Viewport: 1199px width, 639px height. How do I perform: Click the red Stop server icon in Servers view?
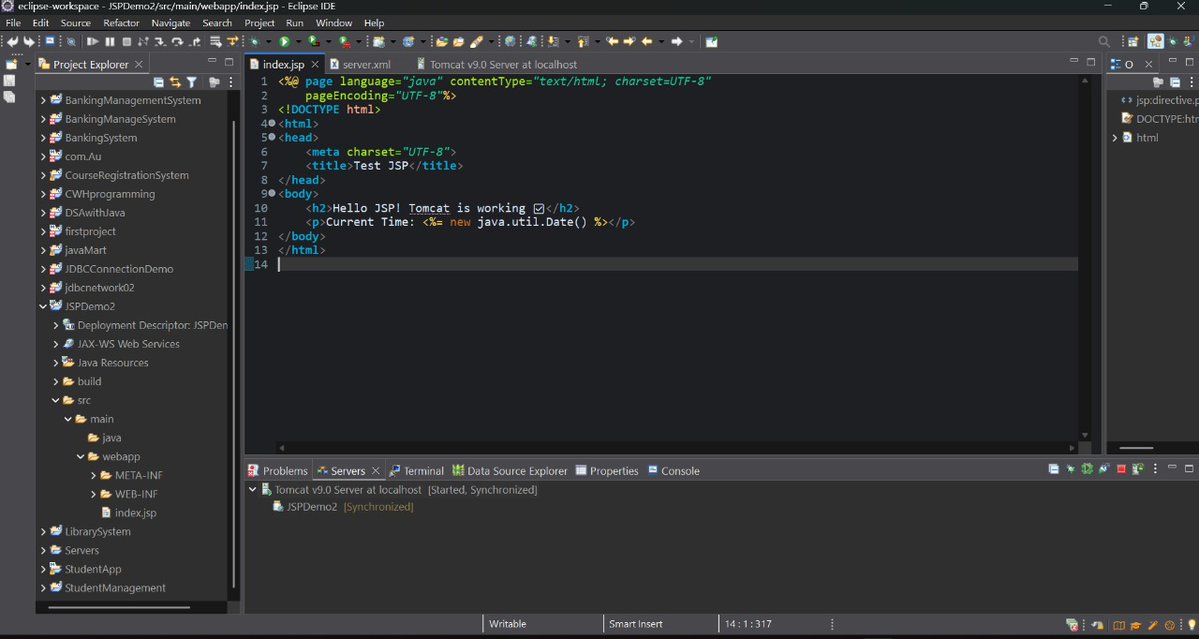1121,469
